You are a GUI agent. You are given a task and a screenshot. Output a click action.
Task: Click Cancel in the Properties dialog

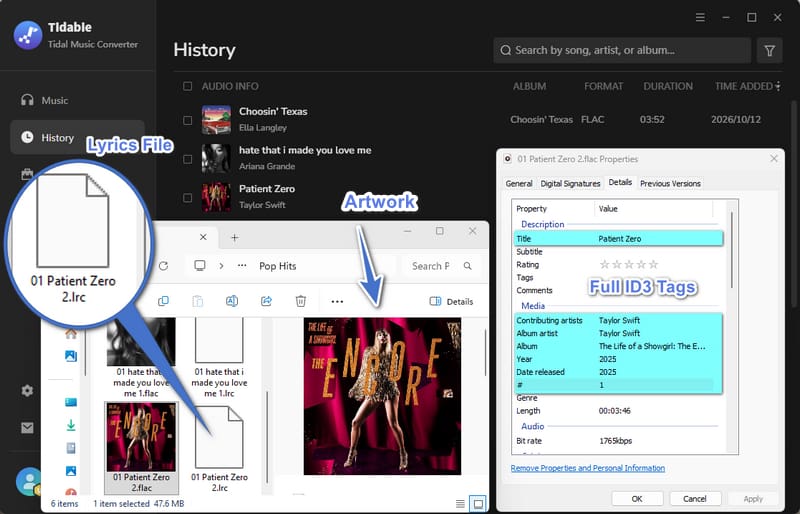pos(694,499)
